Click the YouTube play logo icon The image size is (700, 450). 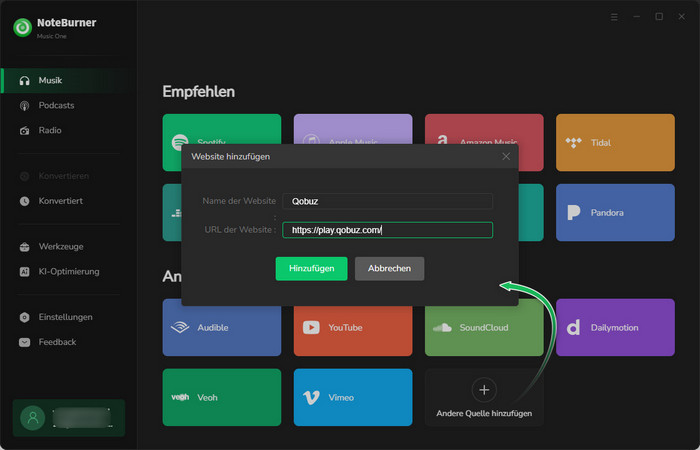(311, 328)
